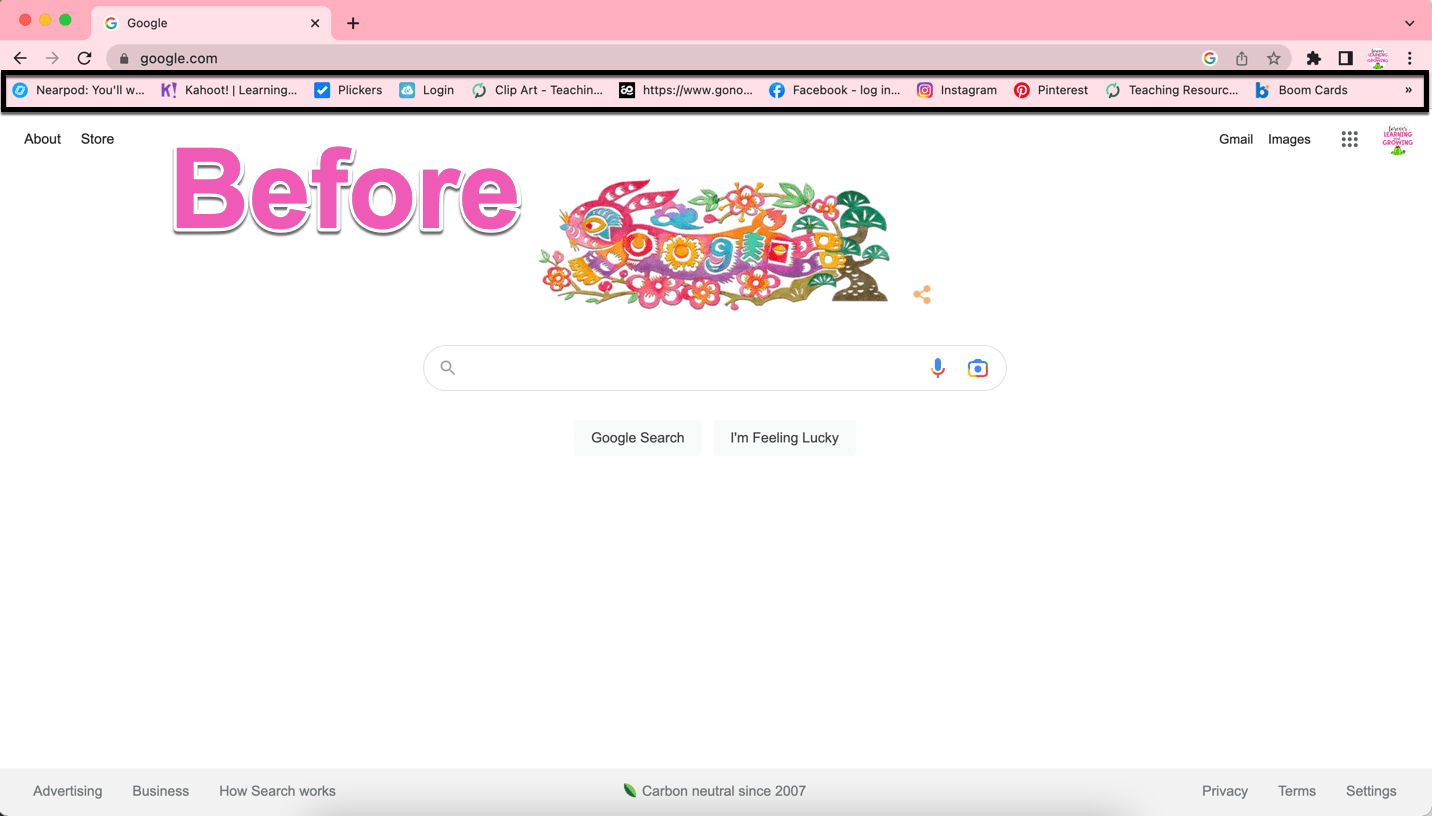Open the Extensions puzzle icon
Viewport: 1432px width, 816px height.
click(x=1314, y=58)
